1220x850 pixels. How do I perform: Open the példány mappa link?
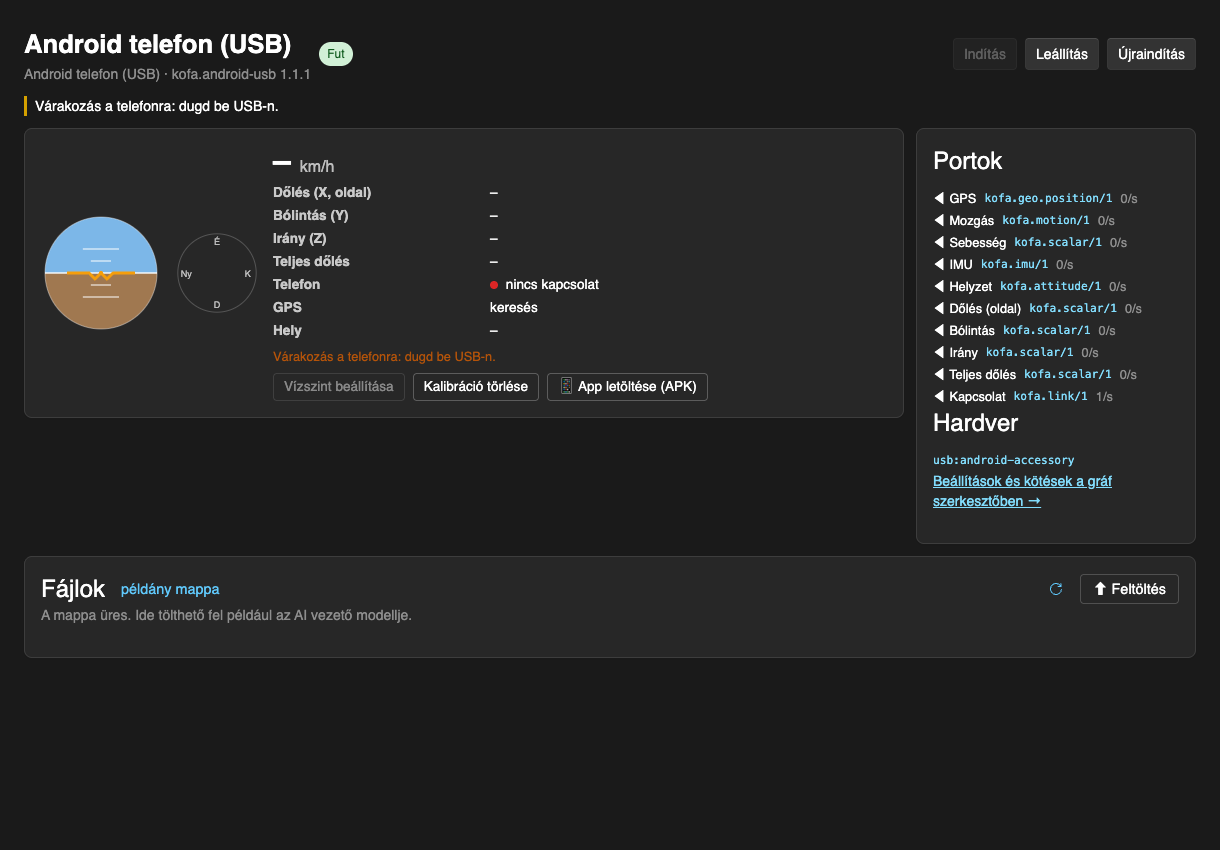pos(170,589)
